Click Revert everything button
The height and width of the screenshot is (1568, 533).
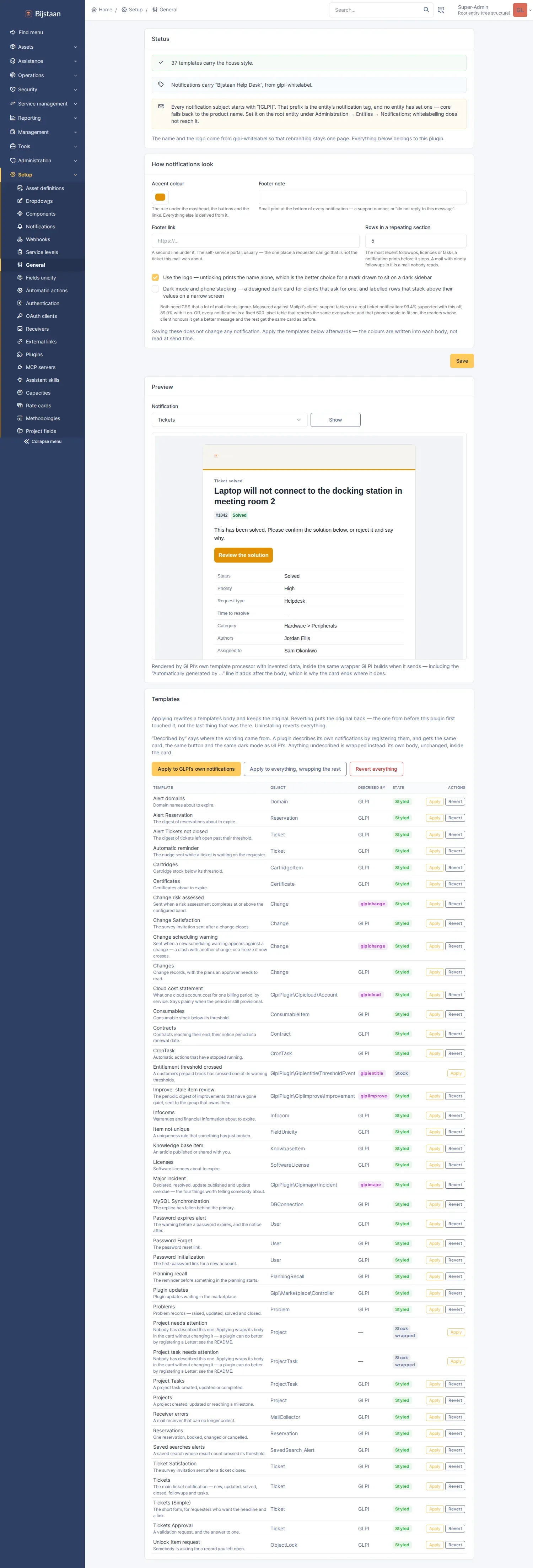[x=376, y=769]
